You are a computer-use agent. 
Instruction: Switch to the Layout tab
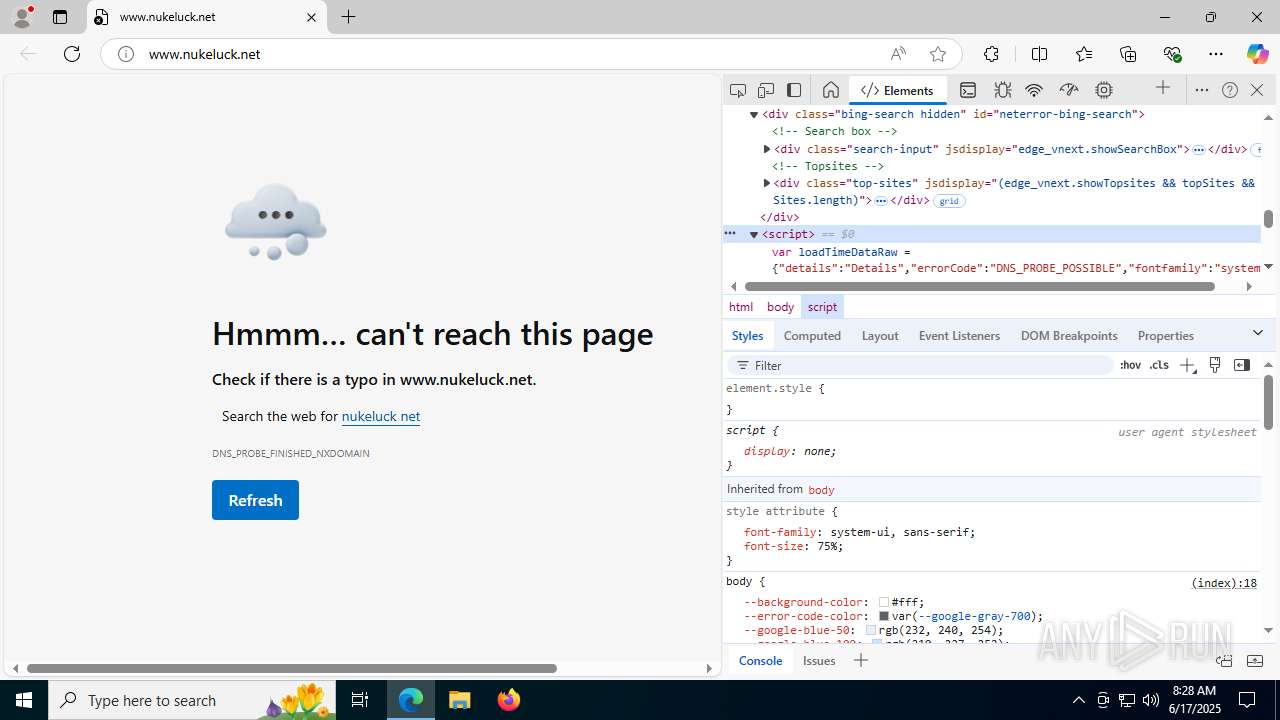pyautogui.click(x=880, y=336)
